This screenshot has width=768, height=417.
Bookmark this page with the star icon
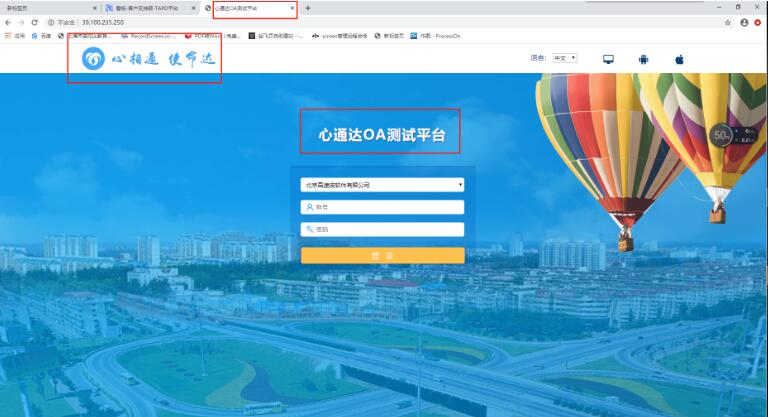(x=728, y=23)
